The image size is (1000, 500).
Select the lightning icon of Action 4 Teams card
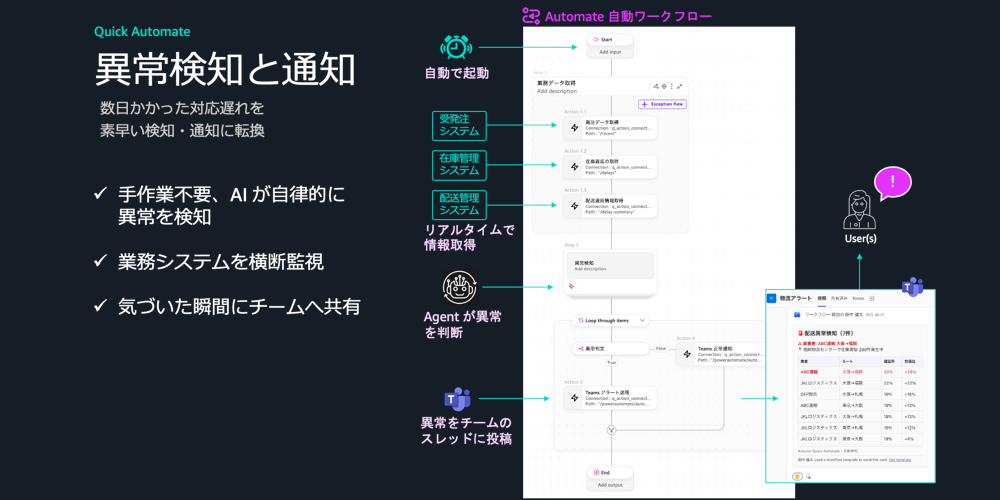pyautogui.click(x=687, y=354)
